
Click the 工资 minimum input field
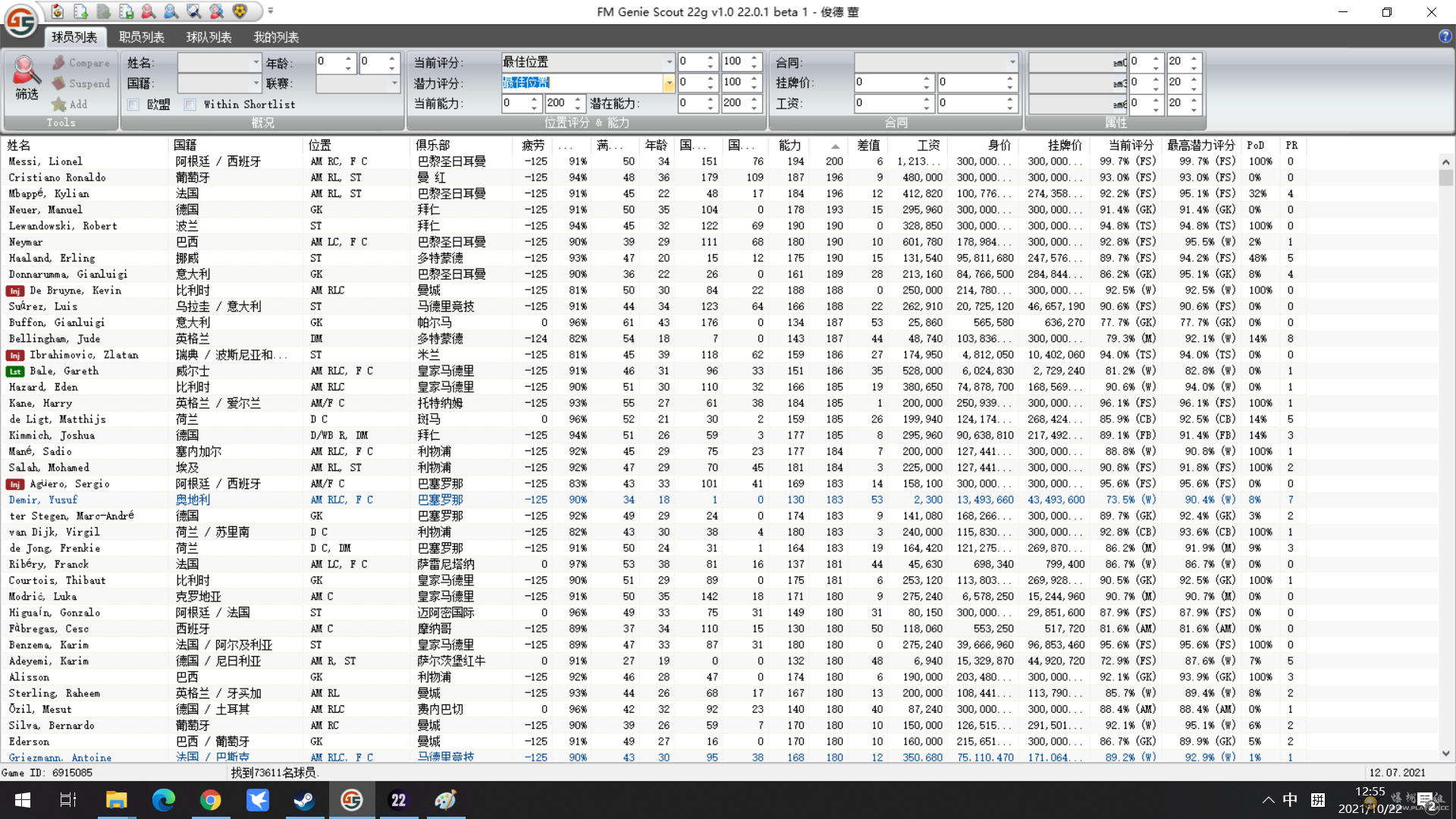tap(887, 103)
